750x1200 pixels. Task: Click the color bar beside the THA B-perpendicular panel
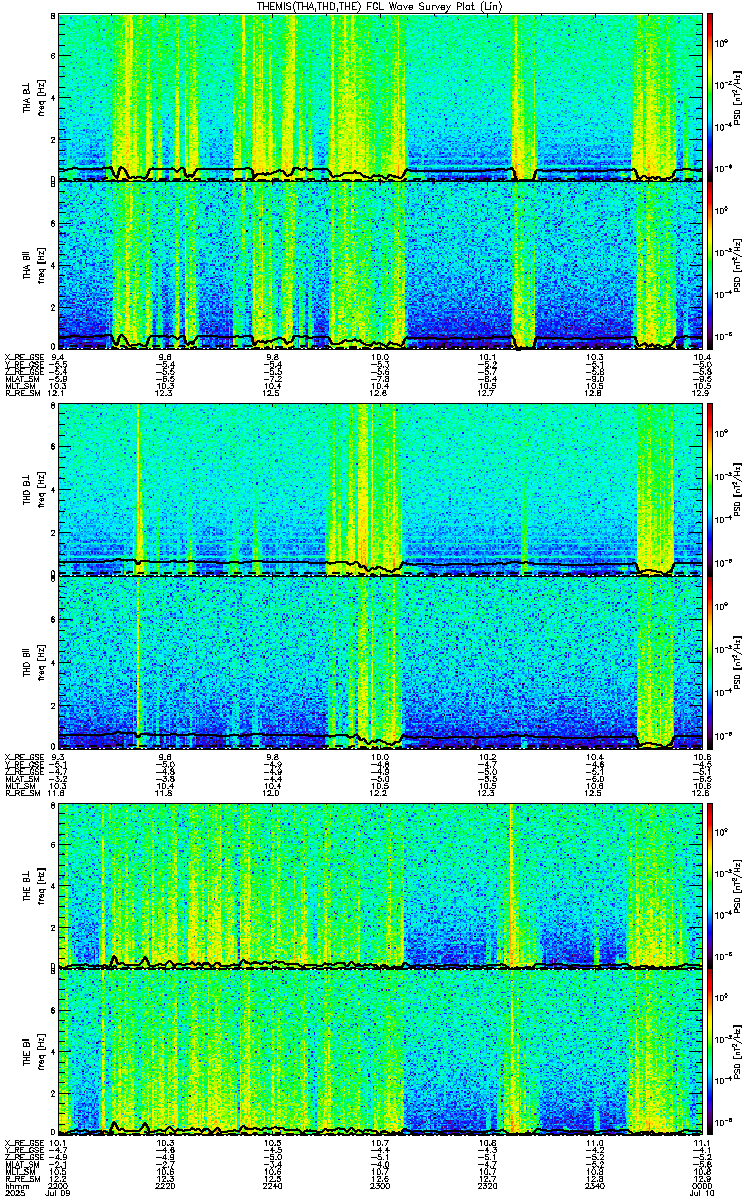coord(710,98)
